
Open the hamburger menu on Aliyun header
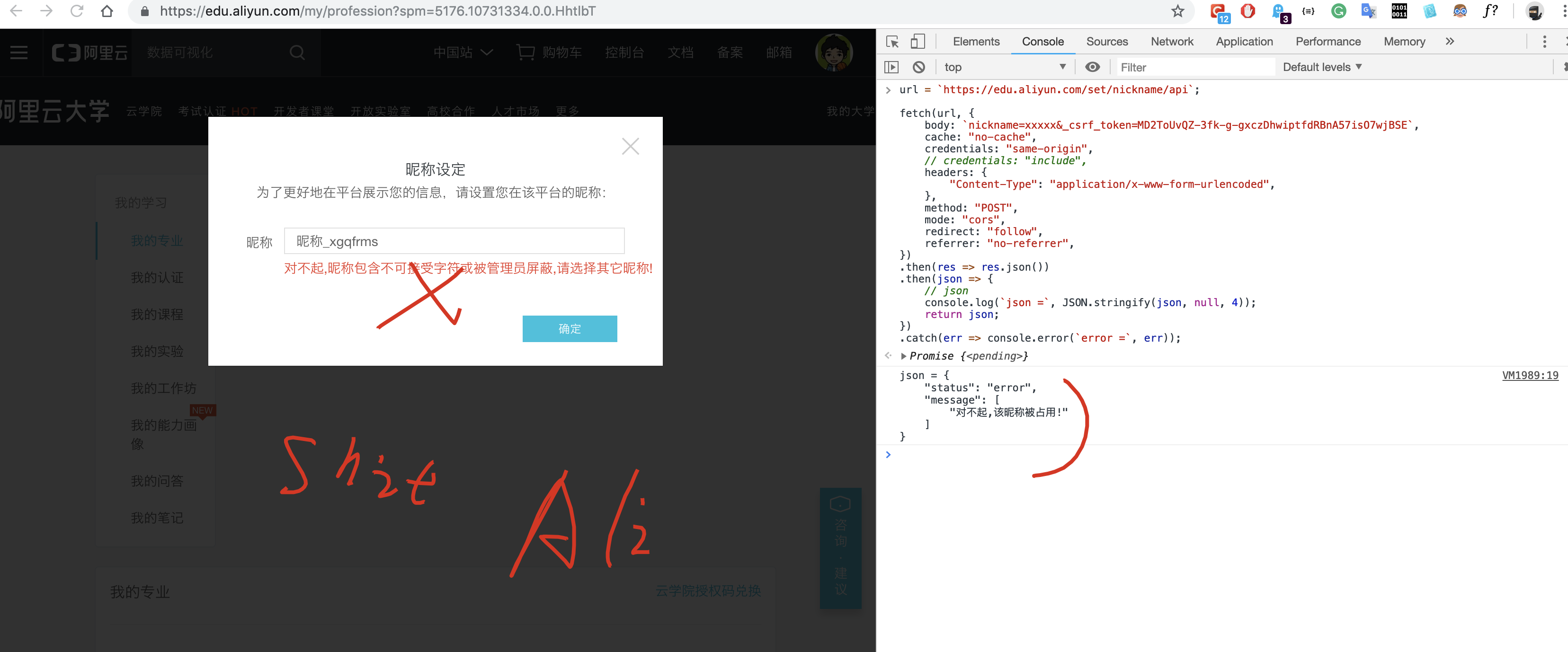19,53
